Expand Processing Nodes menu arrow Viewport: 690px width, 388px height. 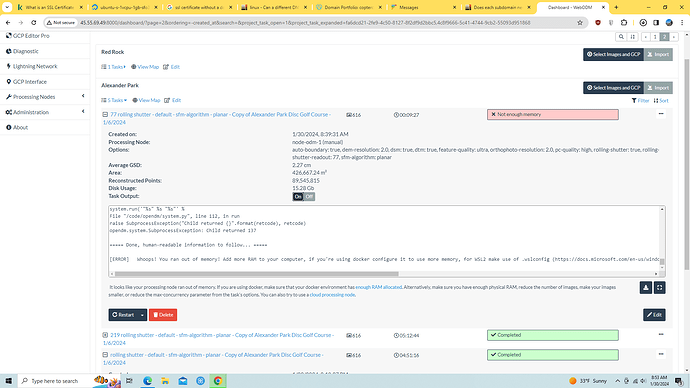point(83,96)
